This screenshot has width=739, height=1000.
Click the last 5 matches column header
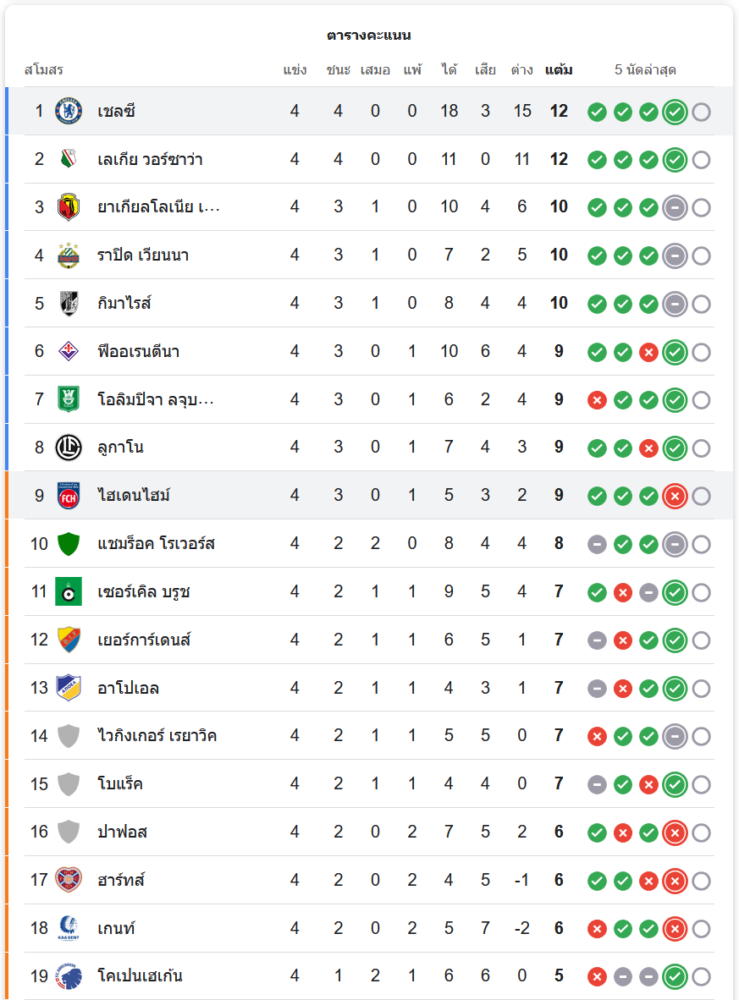645,70
